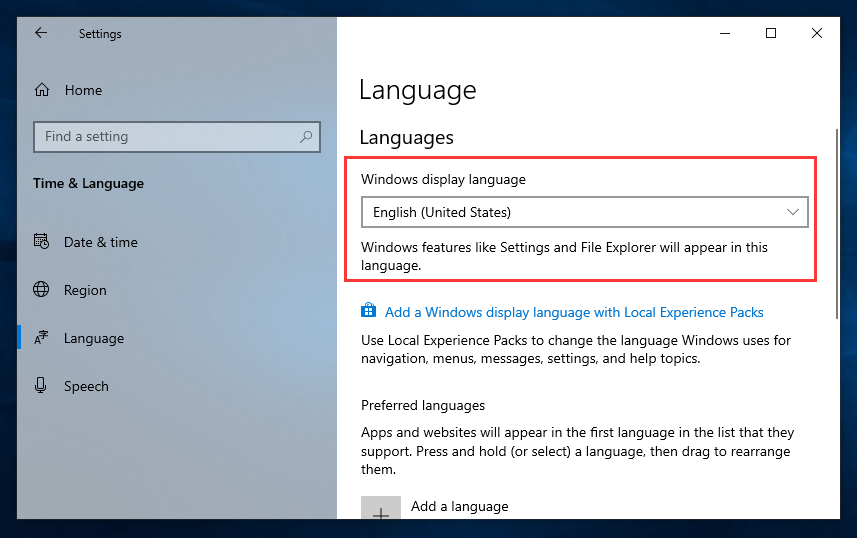This screenshot has height=538, width=857.
Task: Click the Time & Language heading
Action: [89, 184]
